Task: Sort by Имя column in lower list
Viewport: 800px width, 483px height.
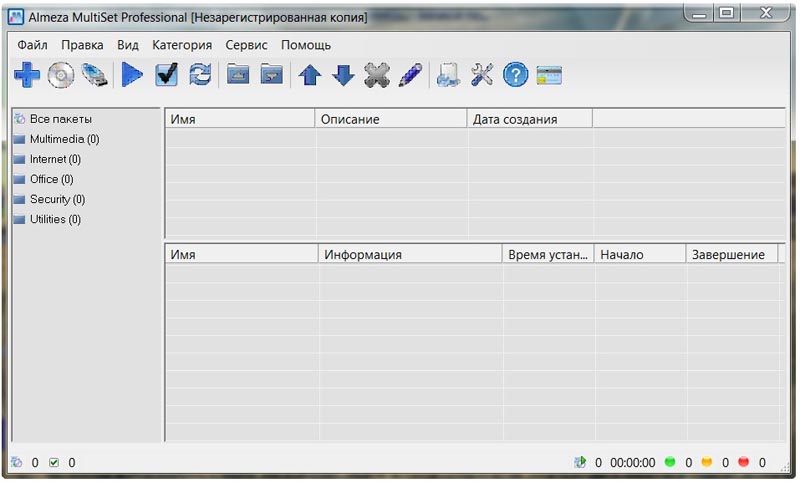Action: pos(241,254)
